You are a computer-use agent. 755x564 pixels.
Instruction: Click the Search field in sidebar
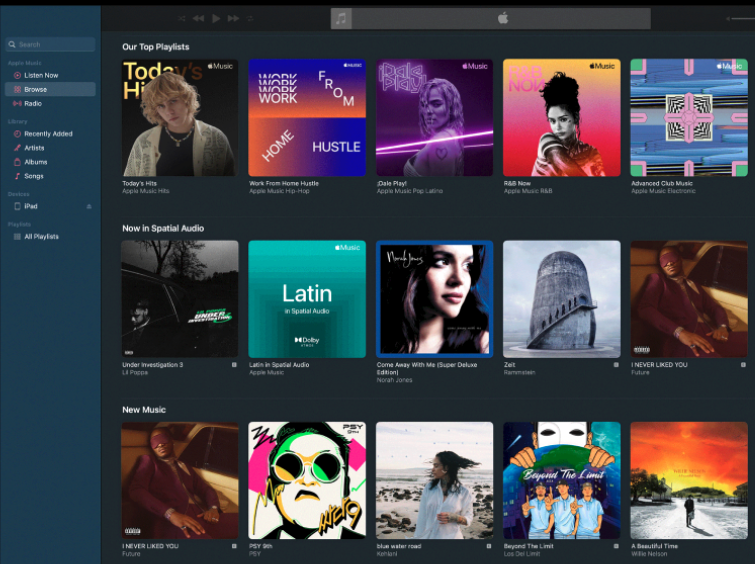[x=51, y=44]
